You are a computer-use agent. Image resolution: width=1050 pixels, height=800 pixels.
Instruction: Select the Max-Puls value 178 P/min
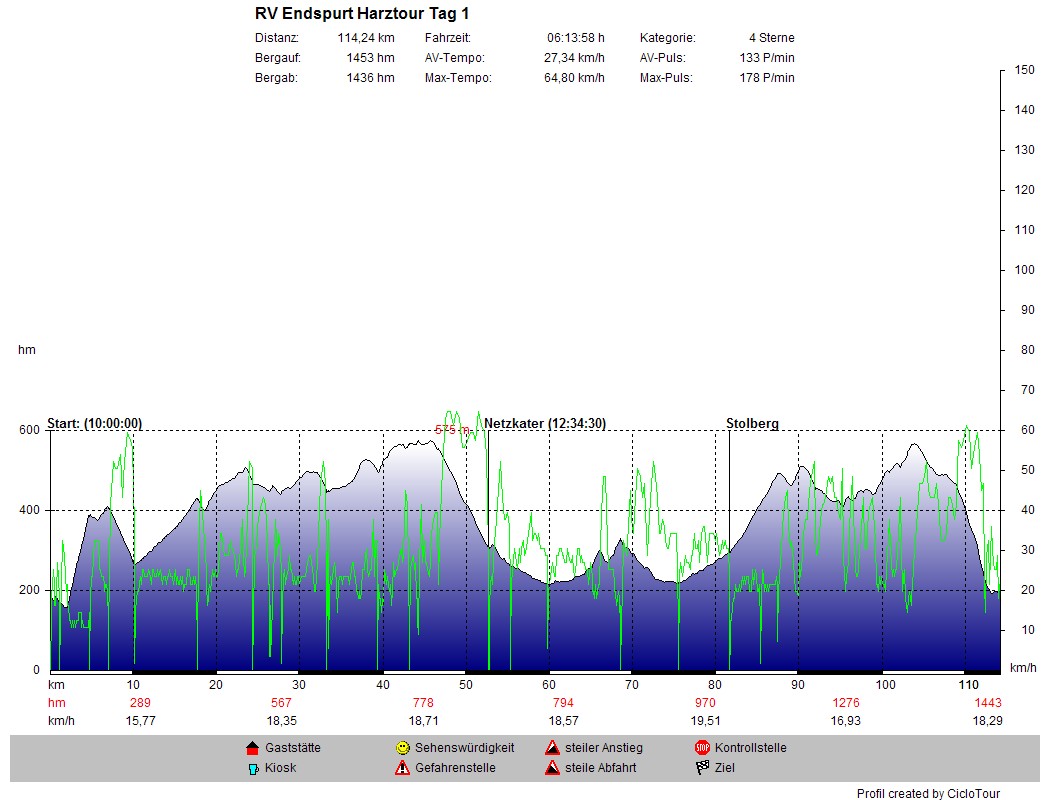click(x=767, y=78)
